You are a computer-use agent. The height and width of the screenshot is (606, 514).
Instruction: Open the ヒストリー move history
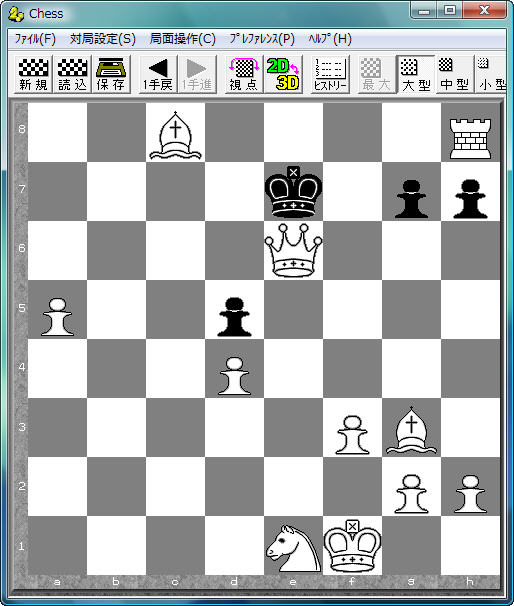(330, 74)
